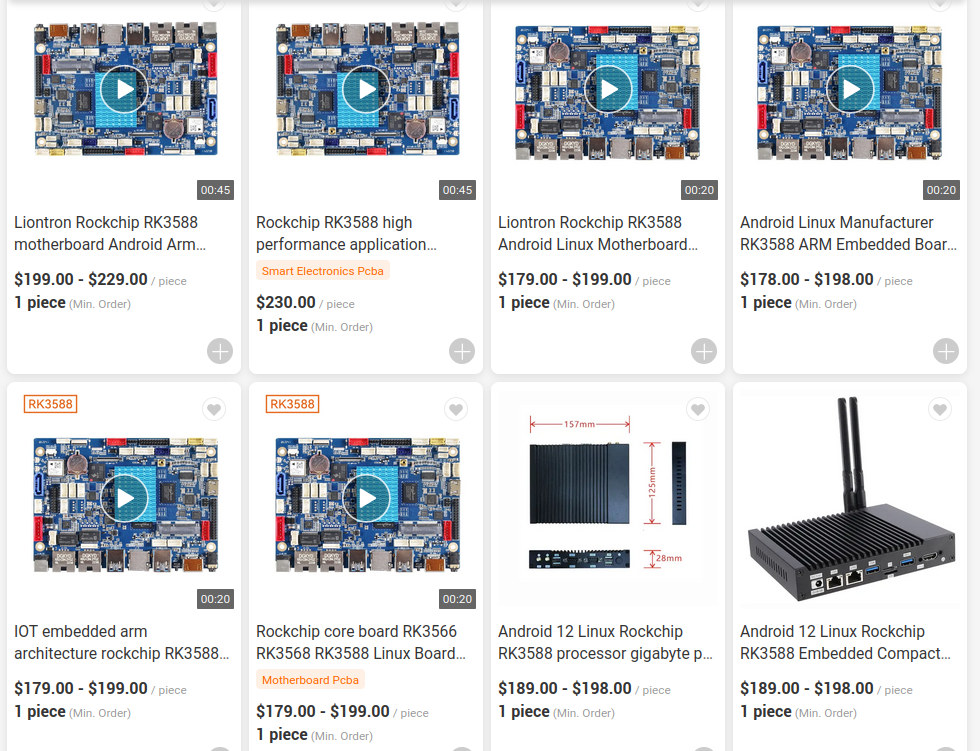Screen dimensions: 980x751
Task: Play video for Rockchip core board RK3566 product
Action: [x=366, y=499]
